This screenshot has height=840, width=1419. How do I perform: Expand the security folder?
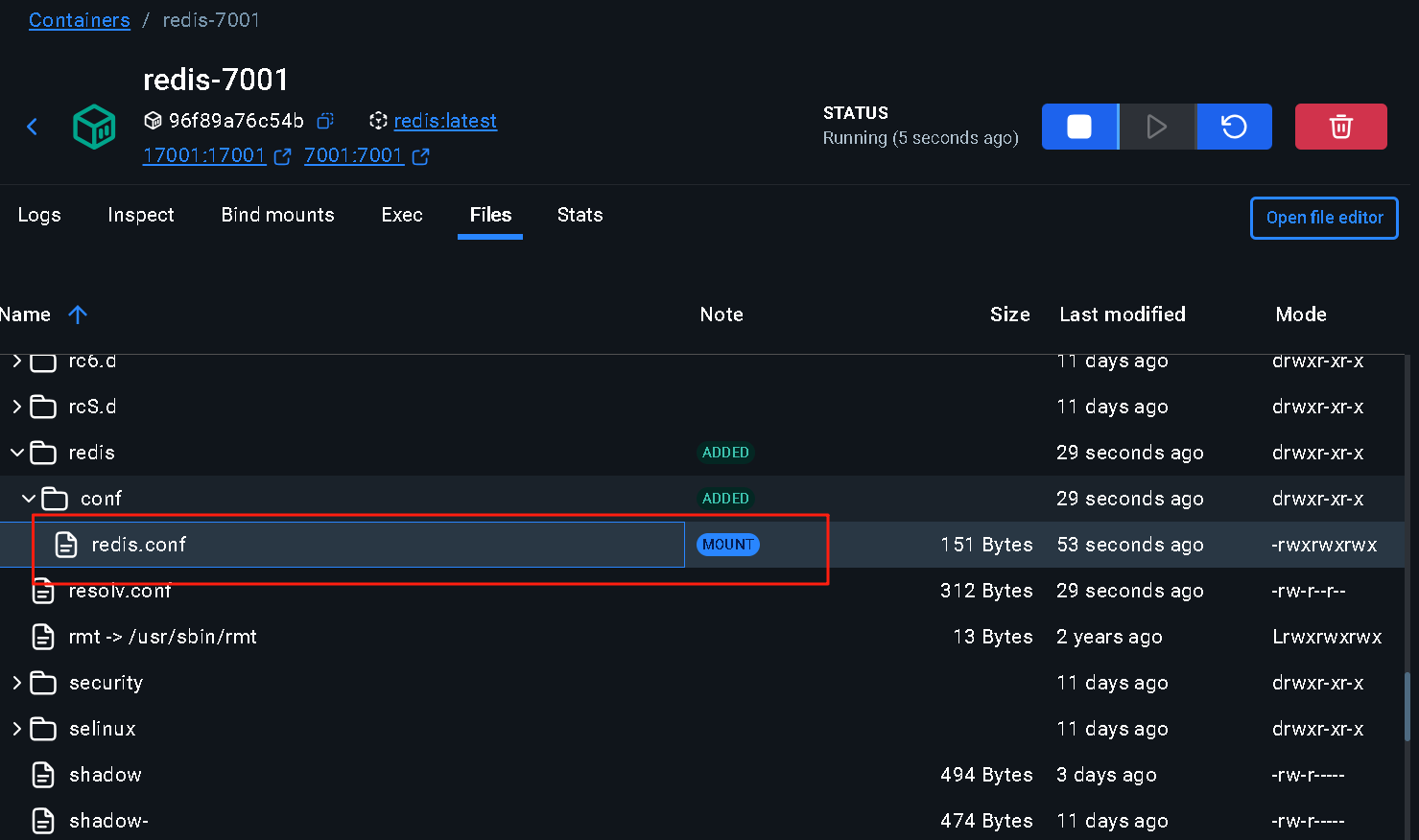pyautogui.click(x=16, y=683)
